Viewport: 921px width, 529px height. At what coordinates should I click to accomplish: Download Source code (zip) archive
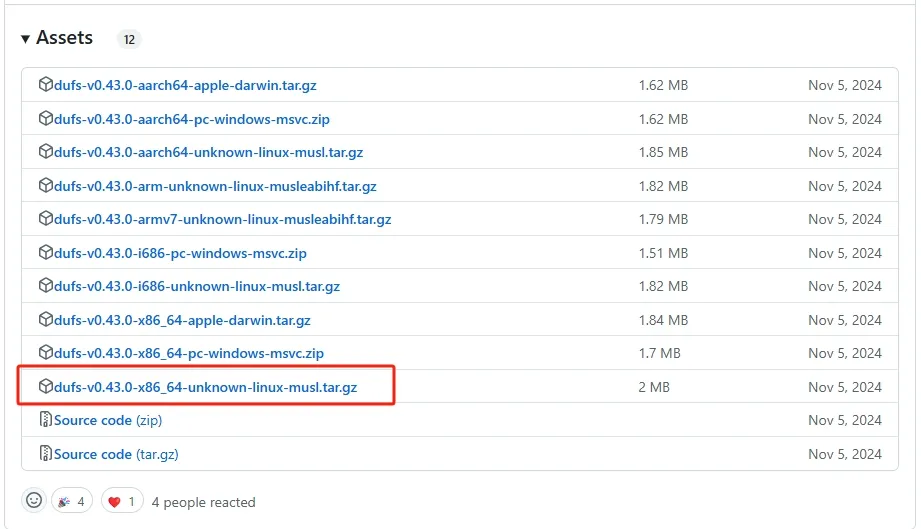(x=107, y=420)
